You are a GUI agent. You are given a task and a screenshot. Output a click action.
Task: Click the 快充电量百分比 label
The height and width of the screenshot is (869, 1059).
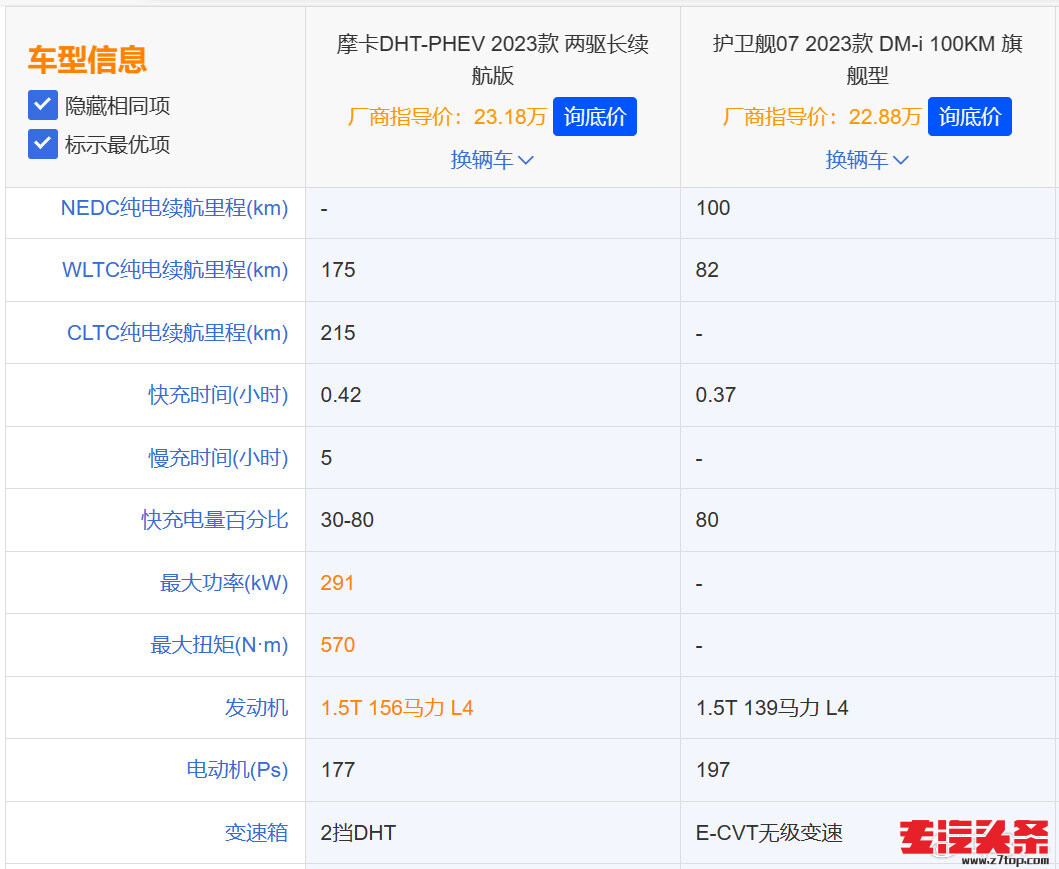click(x=215, y=520)
